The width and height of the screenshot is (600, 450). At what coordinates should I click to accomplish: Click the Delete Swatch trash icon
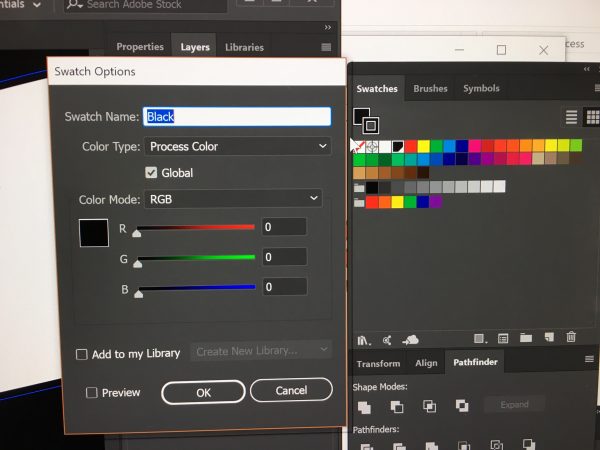pyautogui.click(x=571, y=339)
